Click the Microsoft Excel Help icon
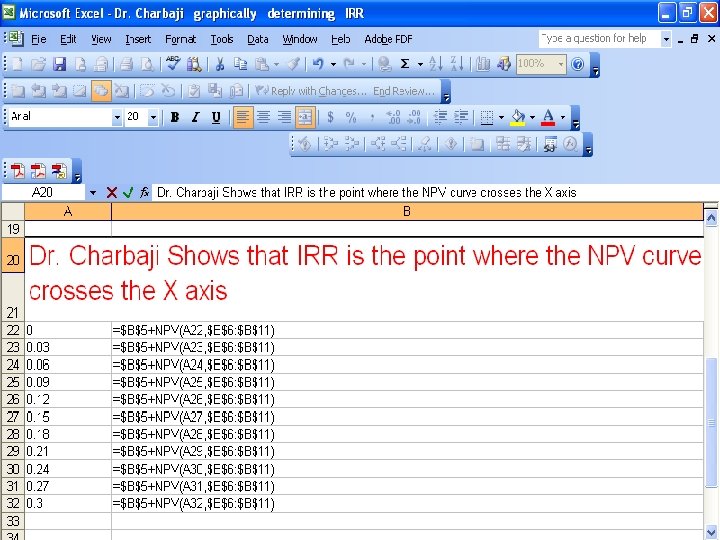 [577, 64]
